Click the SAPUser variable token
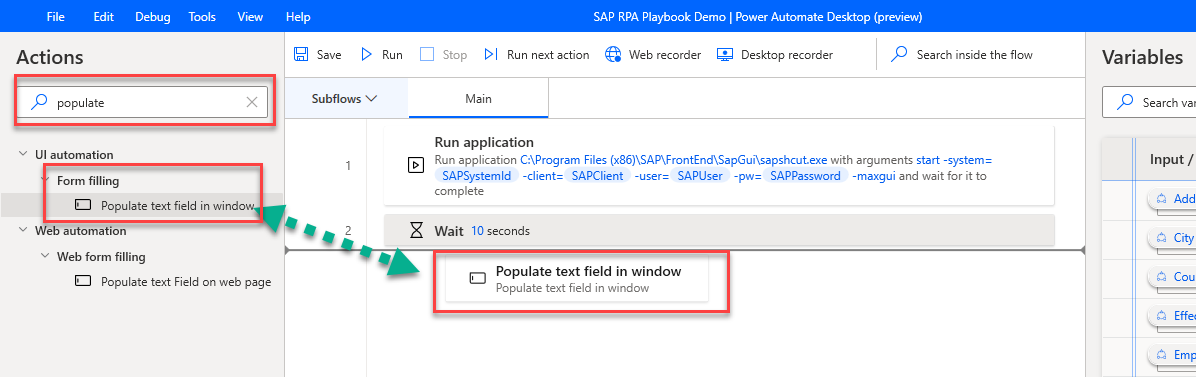Screen dimensions: 1196x377 699,176
